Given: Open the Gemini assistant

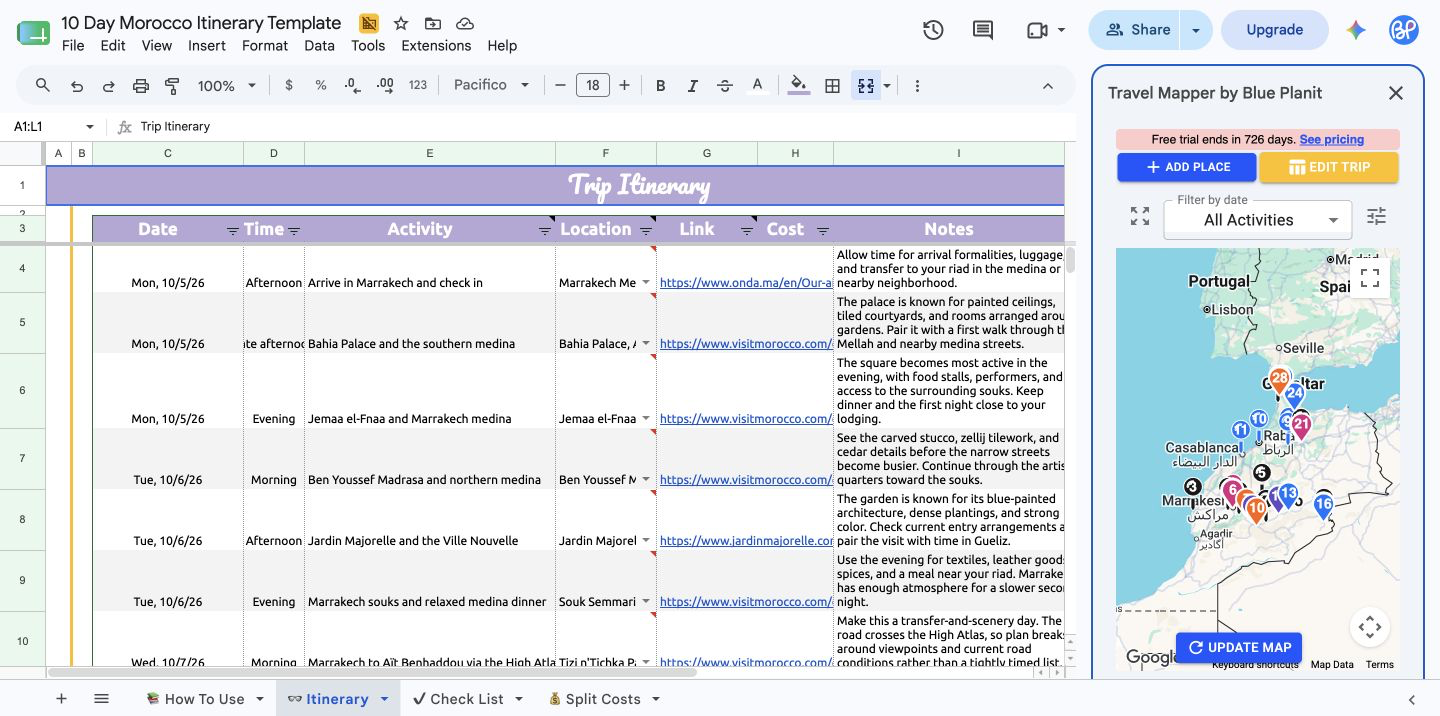Looking at the screenshot, I should (x=1356, y=30).
